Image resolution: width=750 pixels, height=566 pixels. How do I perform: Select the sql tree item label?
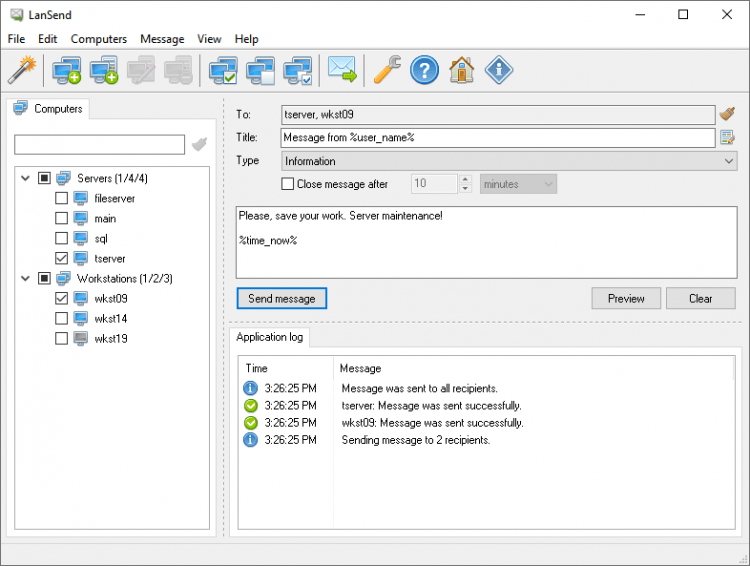(101, 238)
